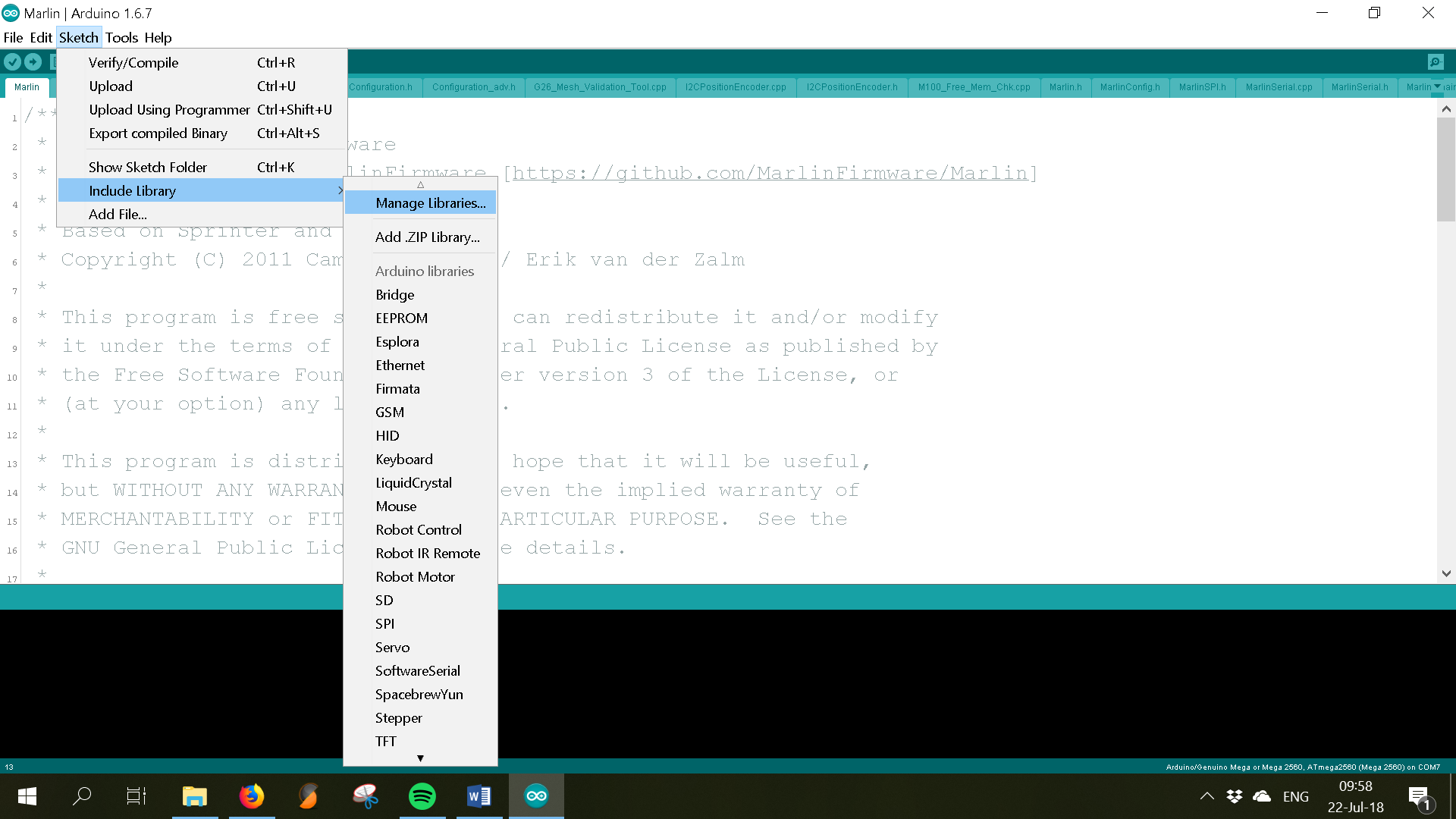Open the clock showing 09:58
This screenshot has height=819, width=1456.
click(x=1356, y=797)
